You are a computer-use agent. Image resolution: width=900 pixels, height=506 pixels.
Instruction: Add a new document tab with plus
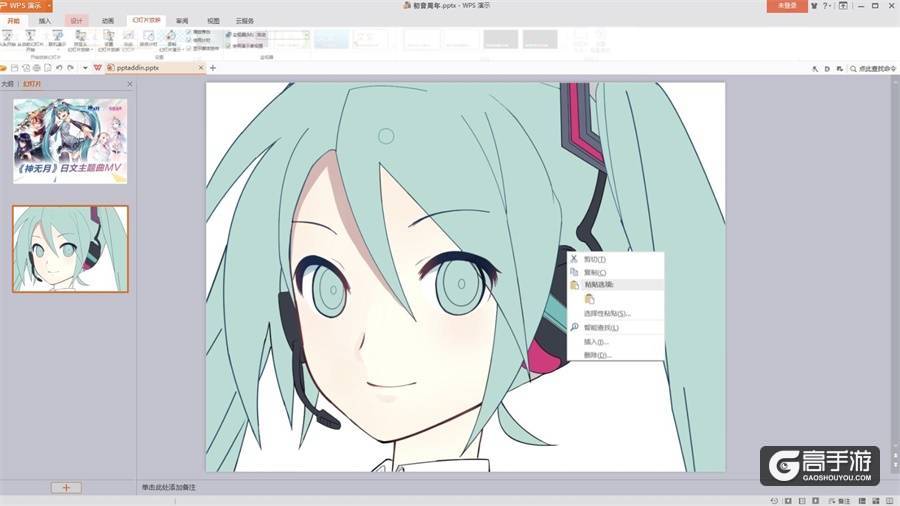click(x=213, y=68)
